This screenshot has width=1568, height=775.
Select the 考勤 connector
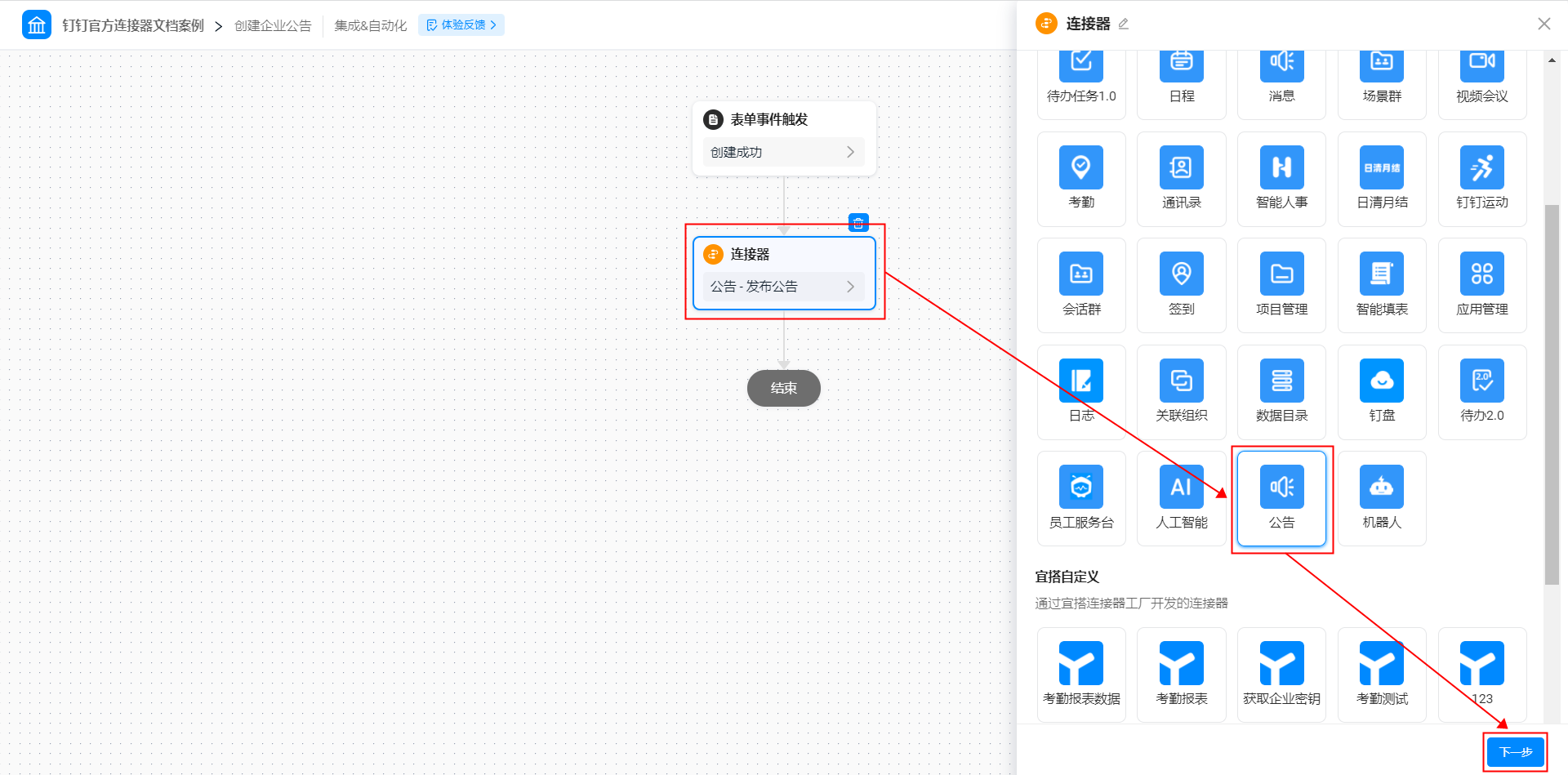pyautogui.click(x=1081, y=179)
